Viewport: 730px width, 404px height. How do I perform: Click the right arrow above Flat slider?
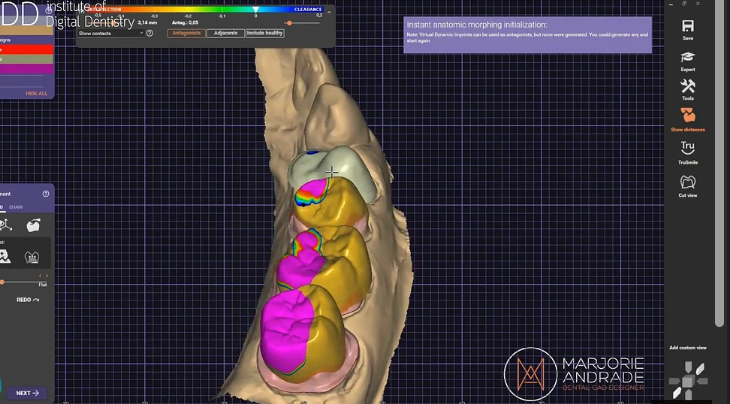(47, 276)
